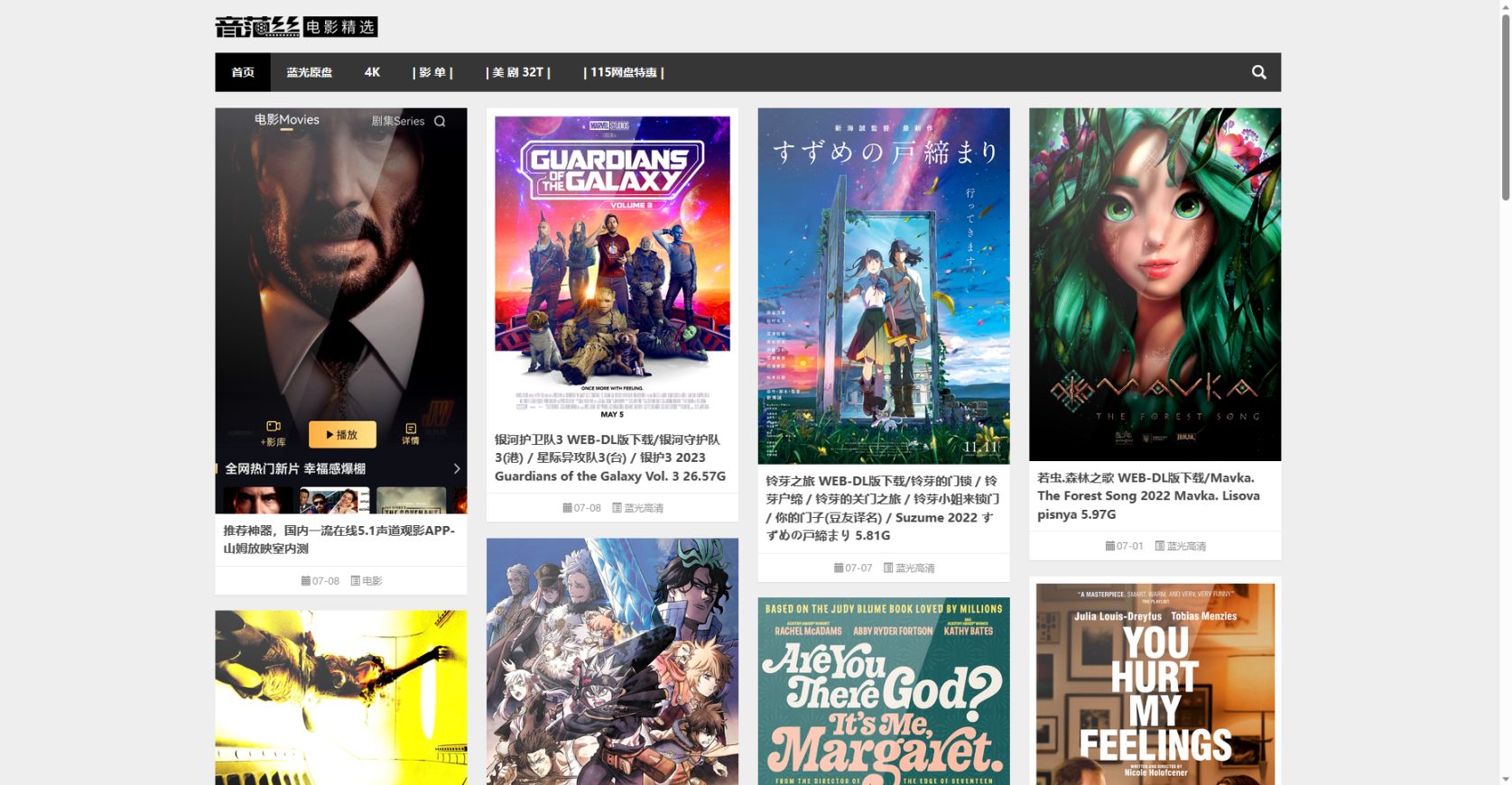Open the 若虫.森林之歌 WEB-DL版下载 title link
The height and width of the screenshot is (785, 1512).
(1149, 496)
